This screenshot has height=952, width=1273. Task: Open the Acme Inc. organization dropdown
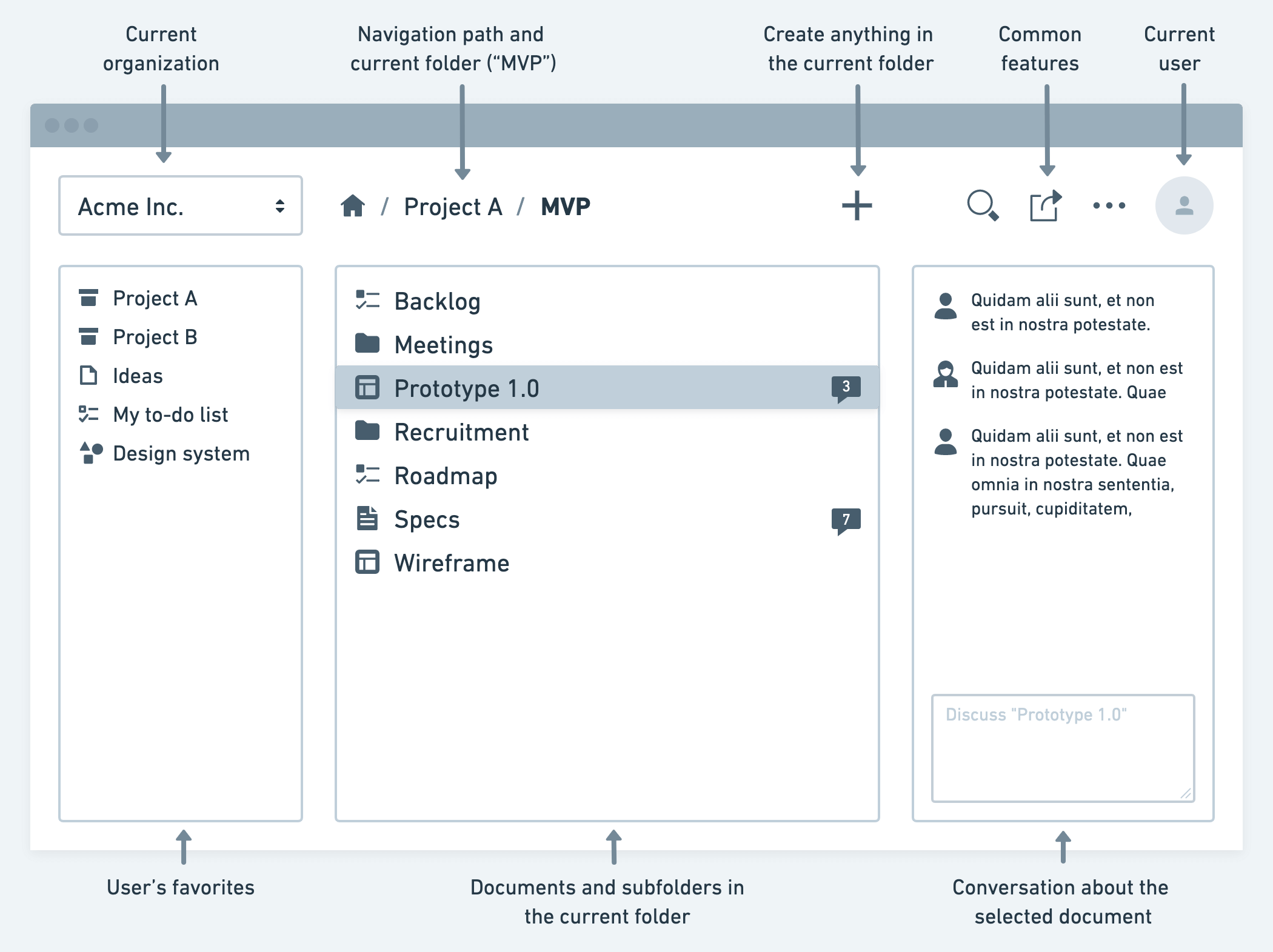pos(181,206)
